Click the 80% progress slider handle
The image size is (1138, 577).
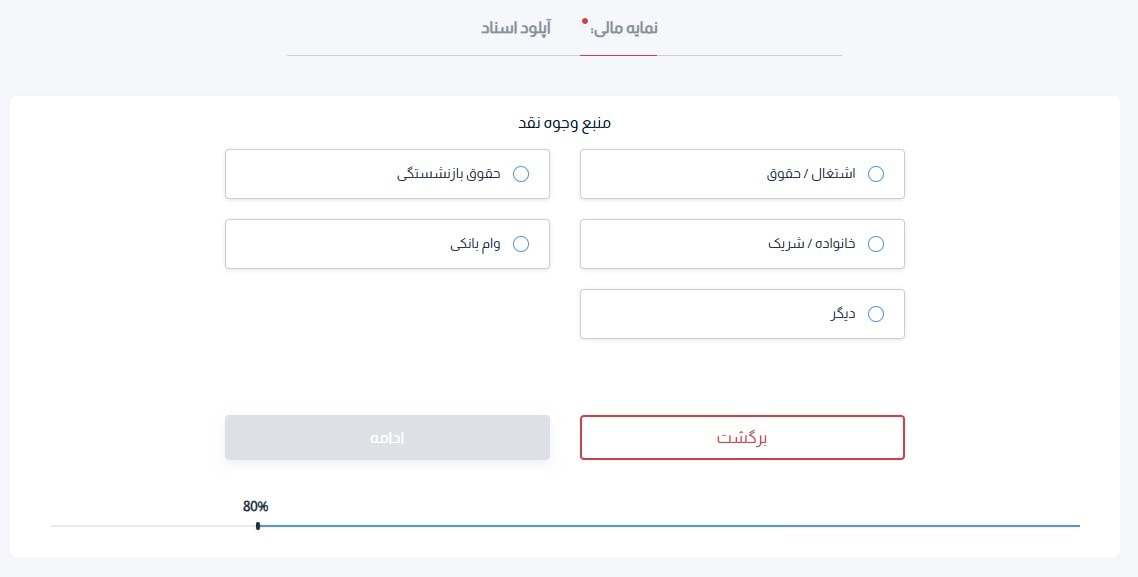(258, 524)
